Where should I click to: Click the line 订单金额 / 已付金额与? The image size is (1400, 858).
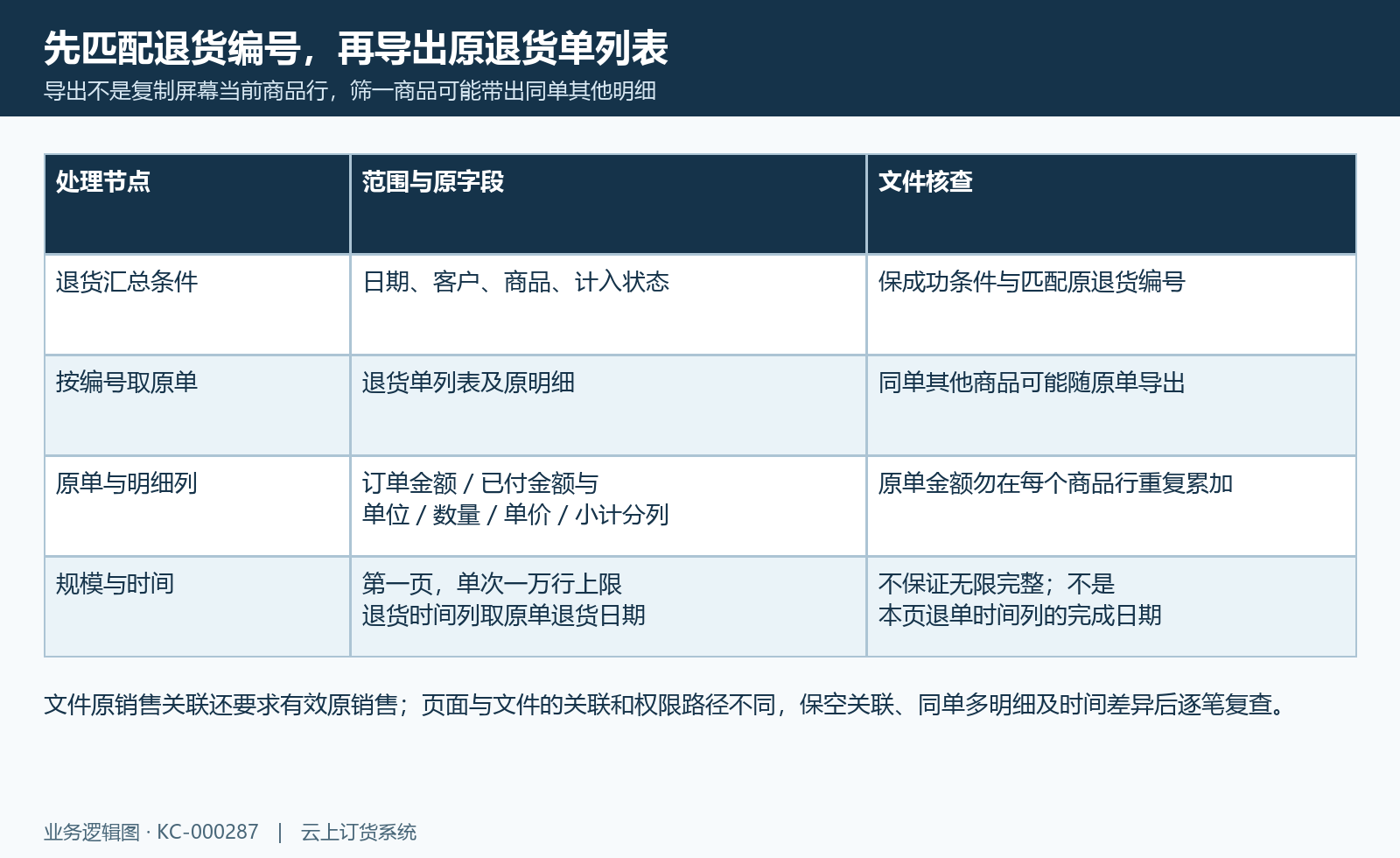pyautogui.click(x=480, y=483)
